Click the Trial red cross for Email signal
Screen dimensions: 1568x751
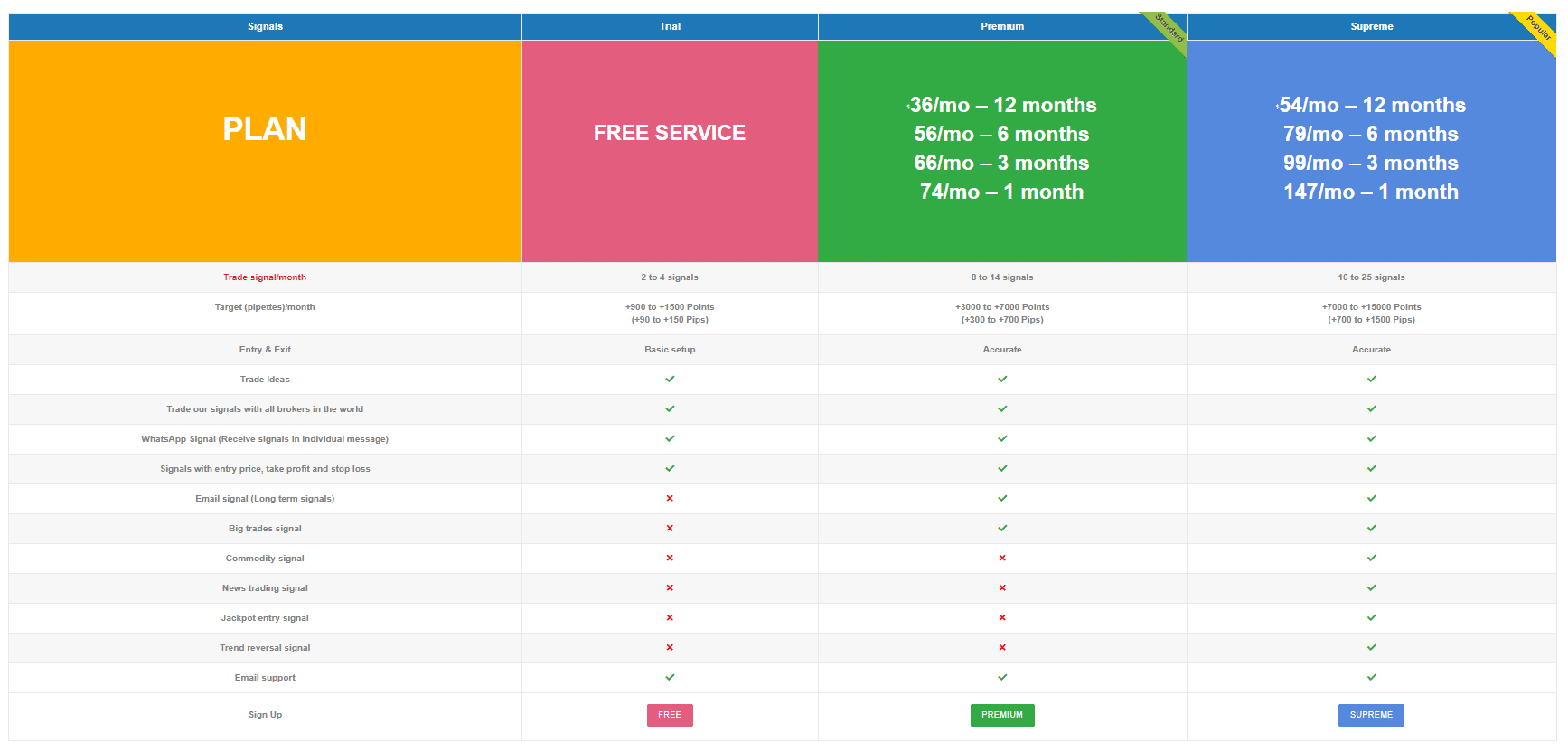tap(670, 499)
